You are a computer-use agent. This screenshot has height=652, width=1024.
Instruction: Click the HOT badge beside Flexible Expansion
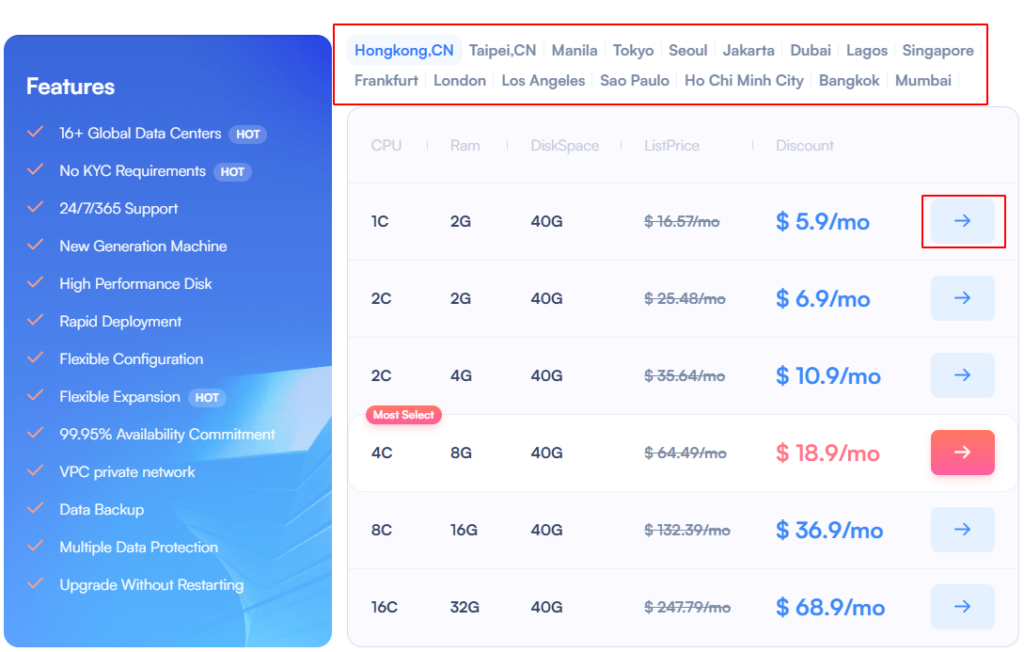(x=207, y=397)
